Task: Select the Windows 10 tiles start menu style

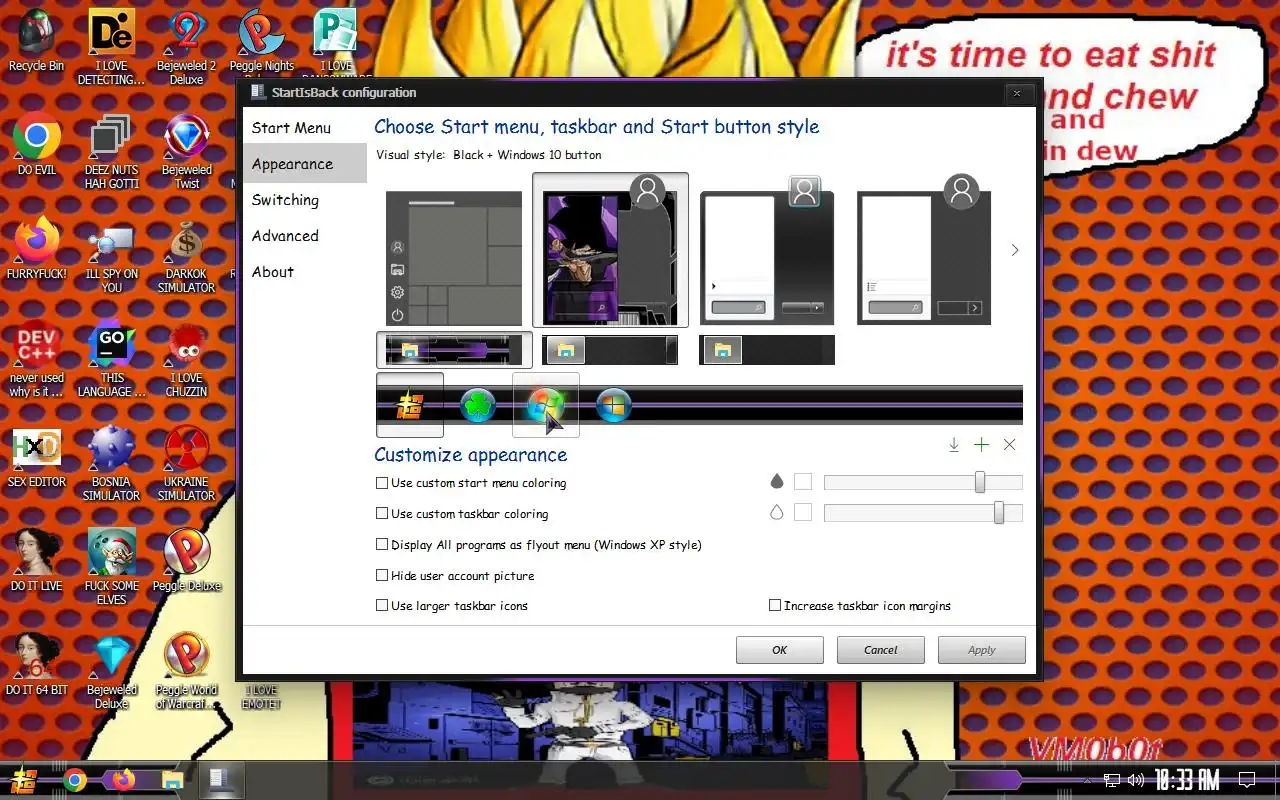Action: click(x=454, y=259)
